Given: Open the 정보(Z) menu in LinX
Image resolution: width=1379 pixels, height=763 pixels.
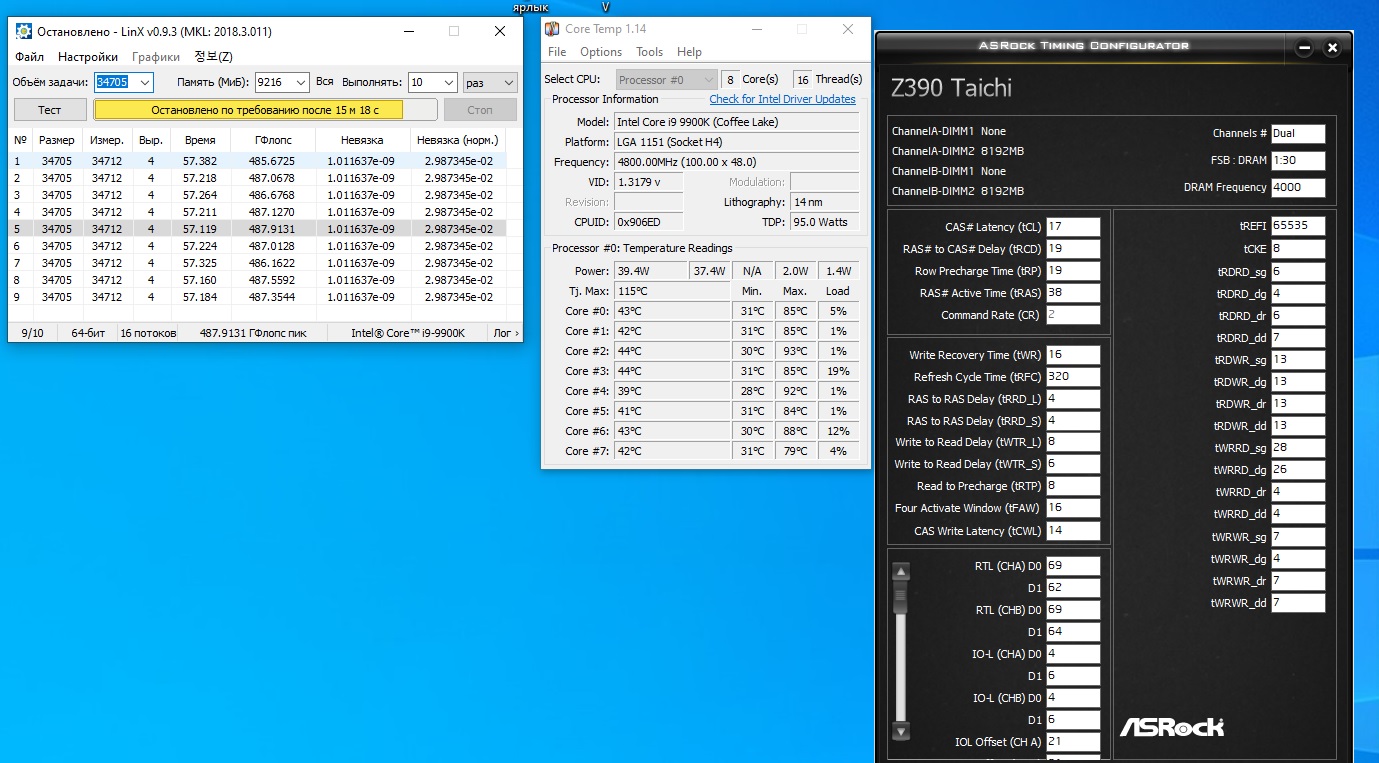Looking at the screenshot, I should pos(213,57).
